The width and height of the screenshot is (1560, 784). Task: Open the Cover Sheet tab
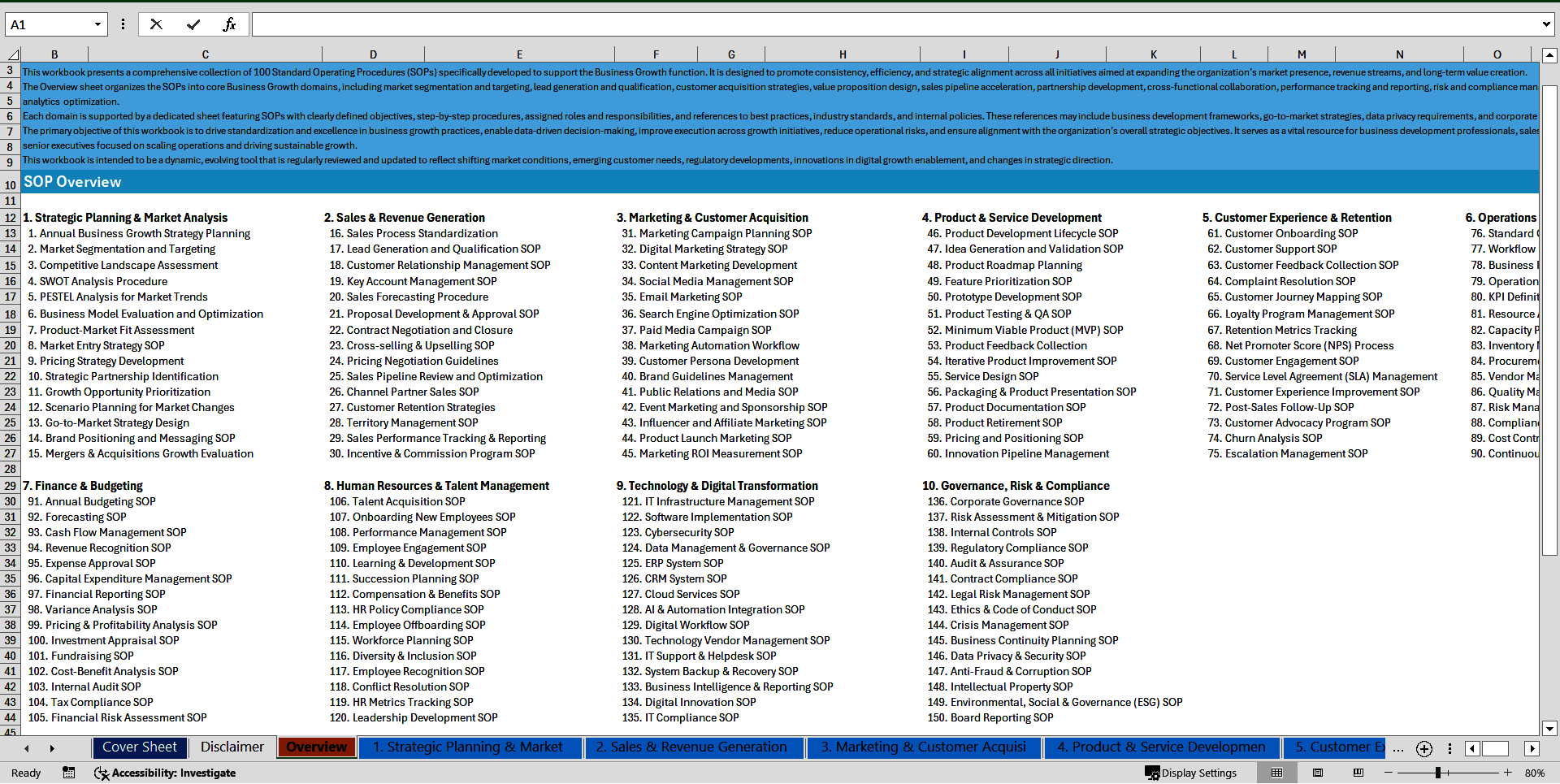tap(140, 747)
